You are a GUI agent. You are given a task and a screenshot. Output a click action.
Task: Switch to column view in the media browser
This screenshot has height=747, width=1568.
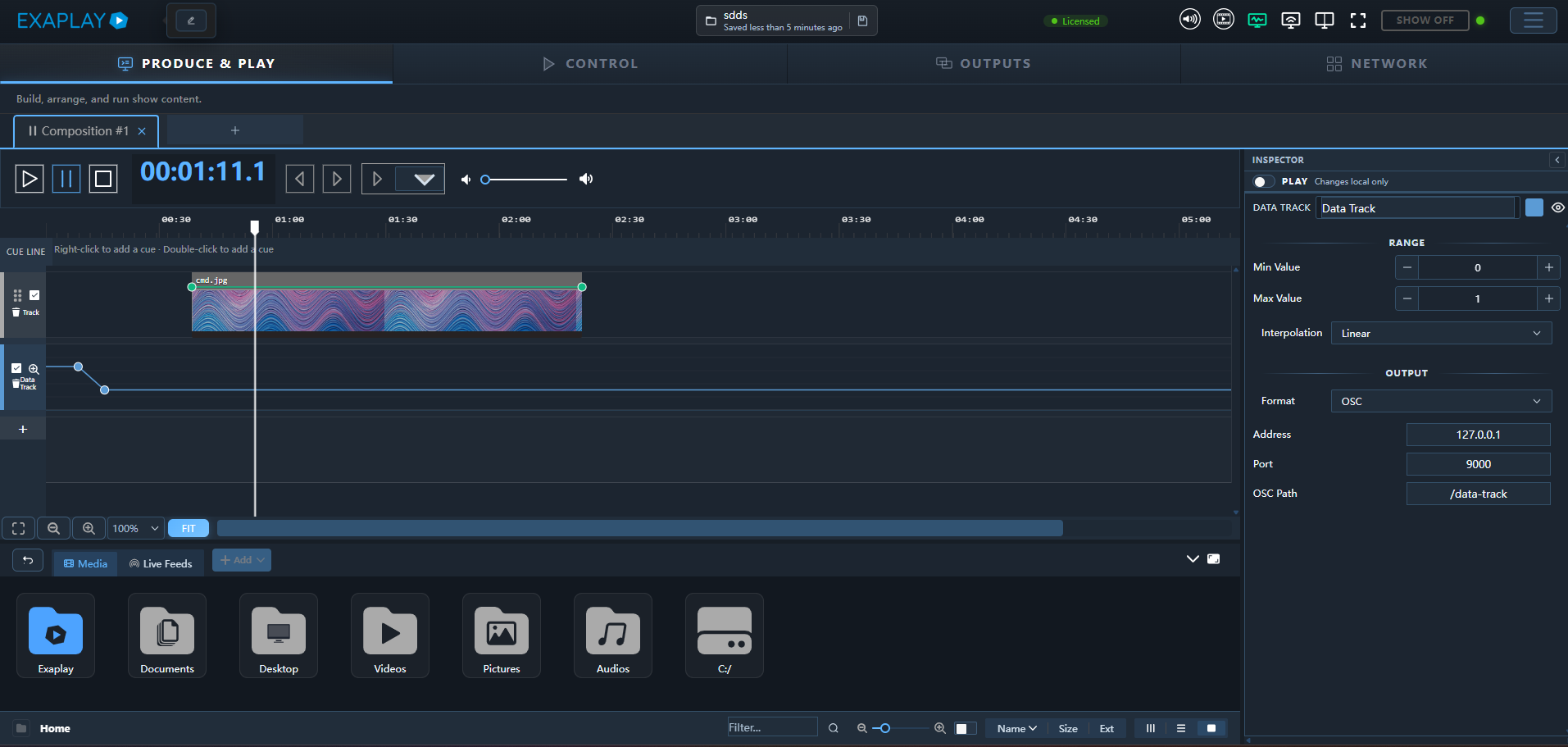pyautogui.click(x=1151, y=728)
